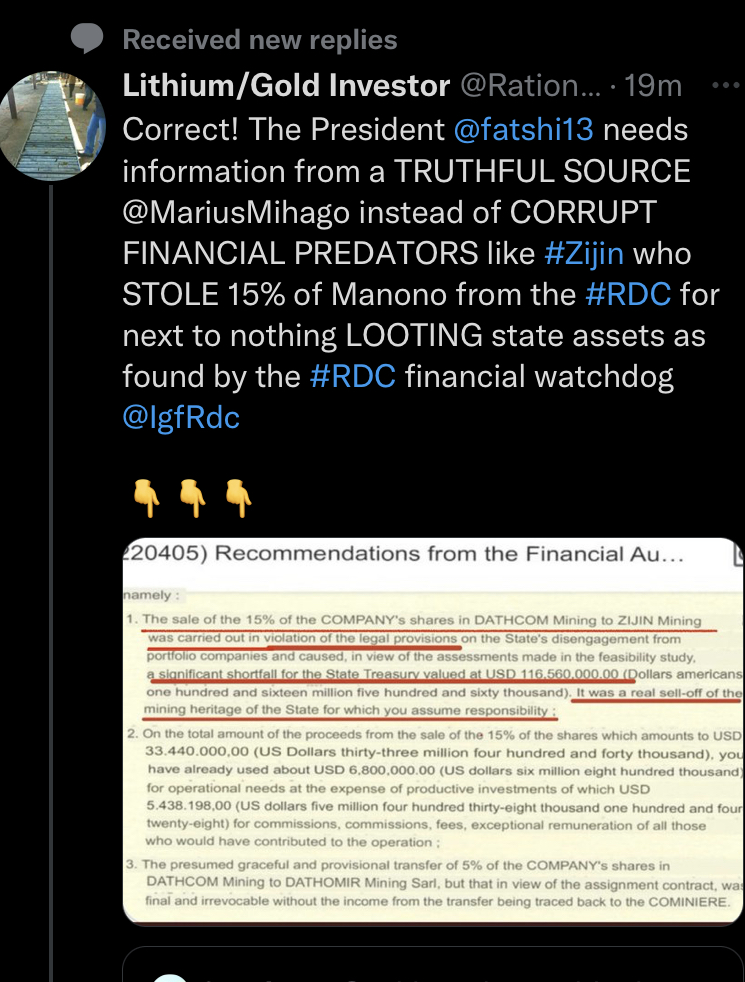The height and width of the screenshot is (982, 745).
Task: Tap the replies speech bubble icon
Action: [89, 39]
